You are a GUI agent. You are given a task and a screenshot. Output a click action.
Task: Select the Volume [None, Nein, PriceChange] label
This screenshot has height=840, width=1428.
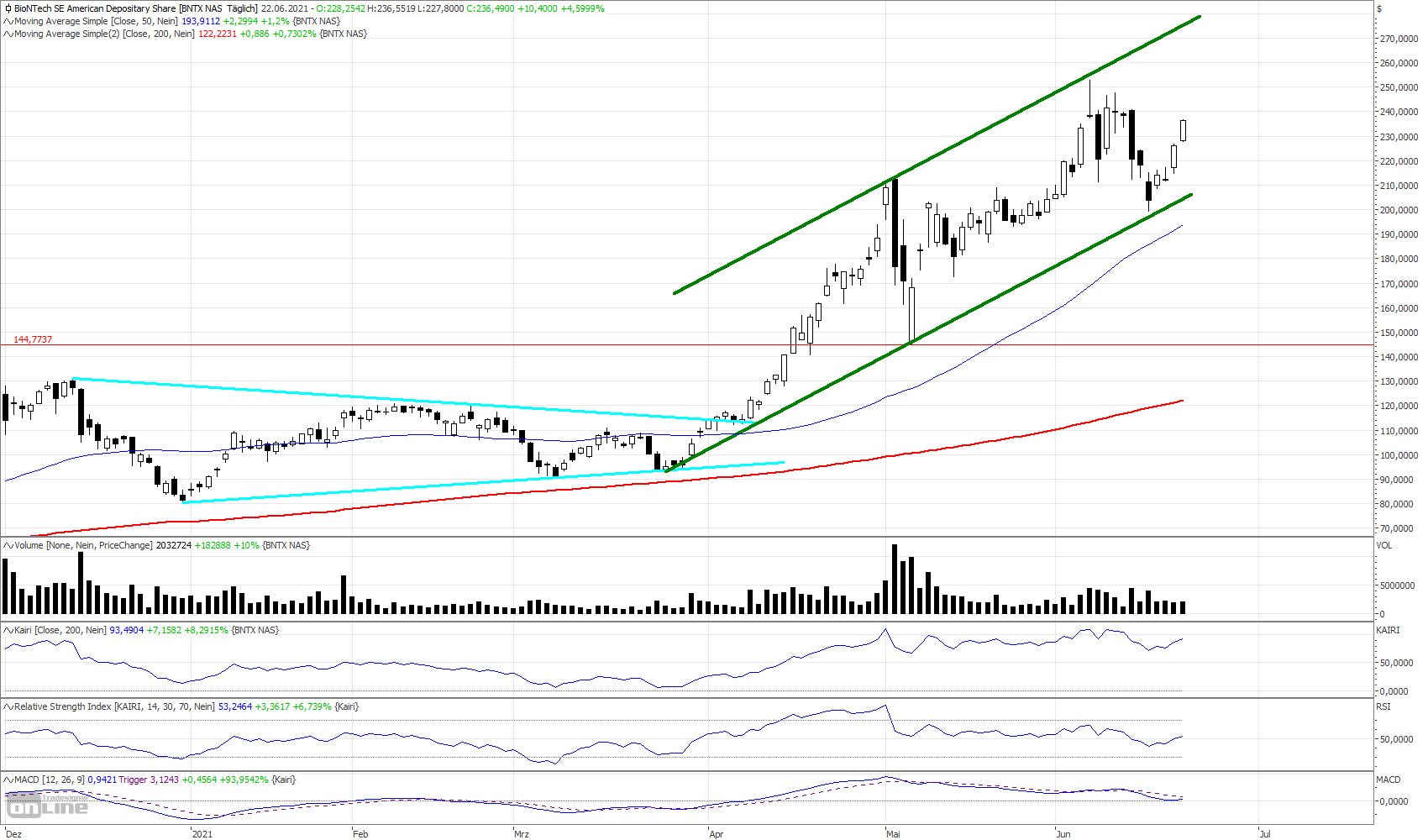click(83, 545)
